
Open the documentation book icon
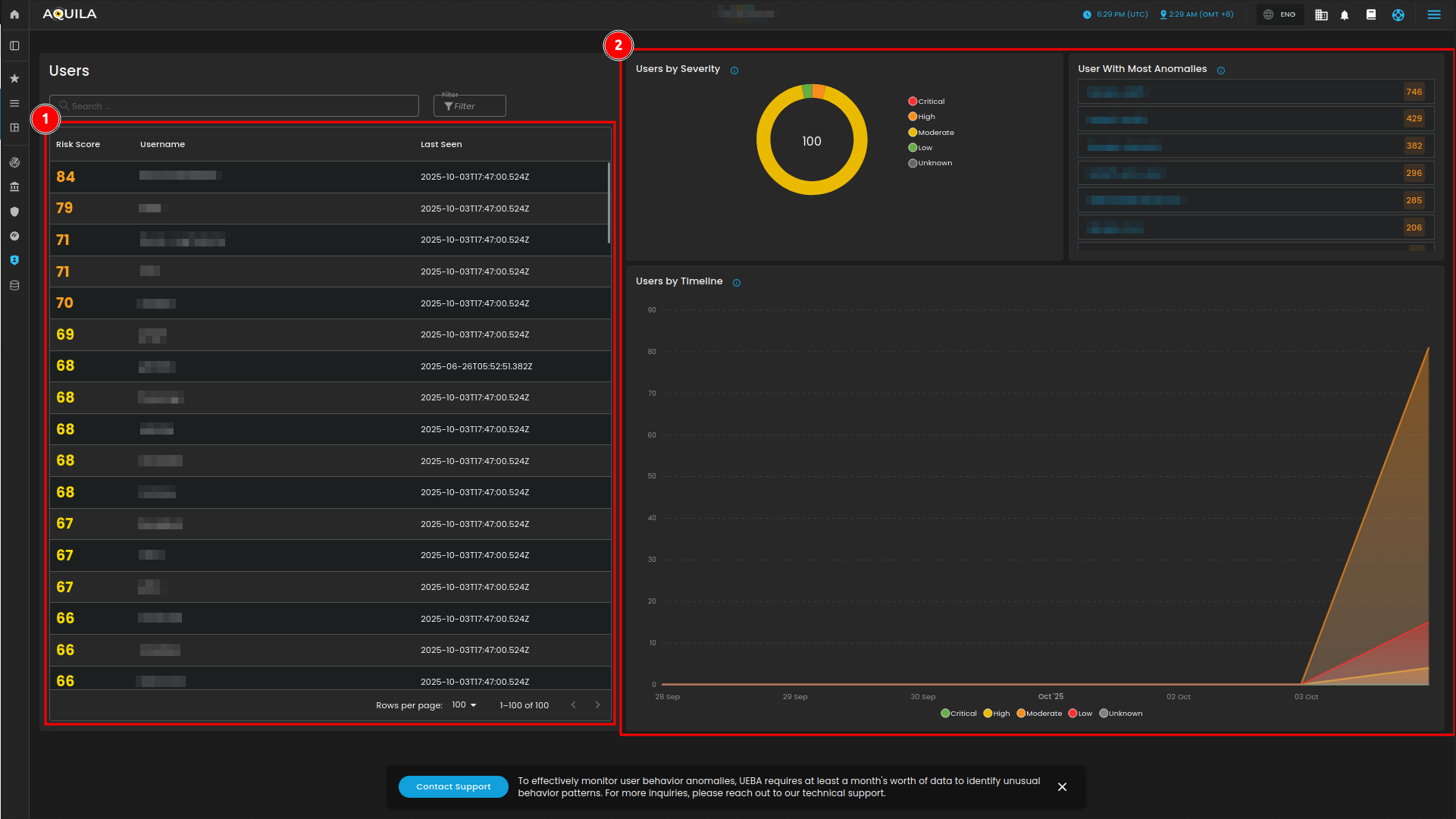(x=1371, y=14)
